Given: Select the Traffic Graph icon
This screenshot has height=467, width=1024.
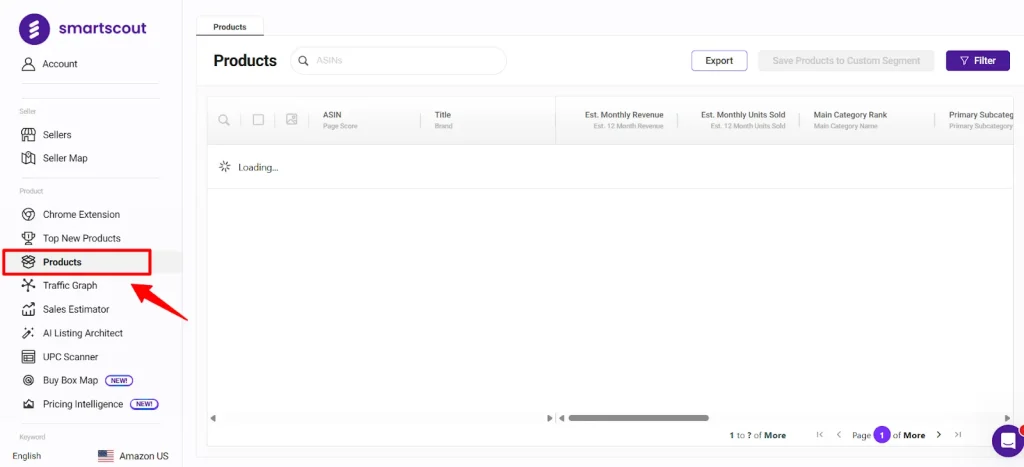Looking at the screenshot, I should coord(29,286).
